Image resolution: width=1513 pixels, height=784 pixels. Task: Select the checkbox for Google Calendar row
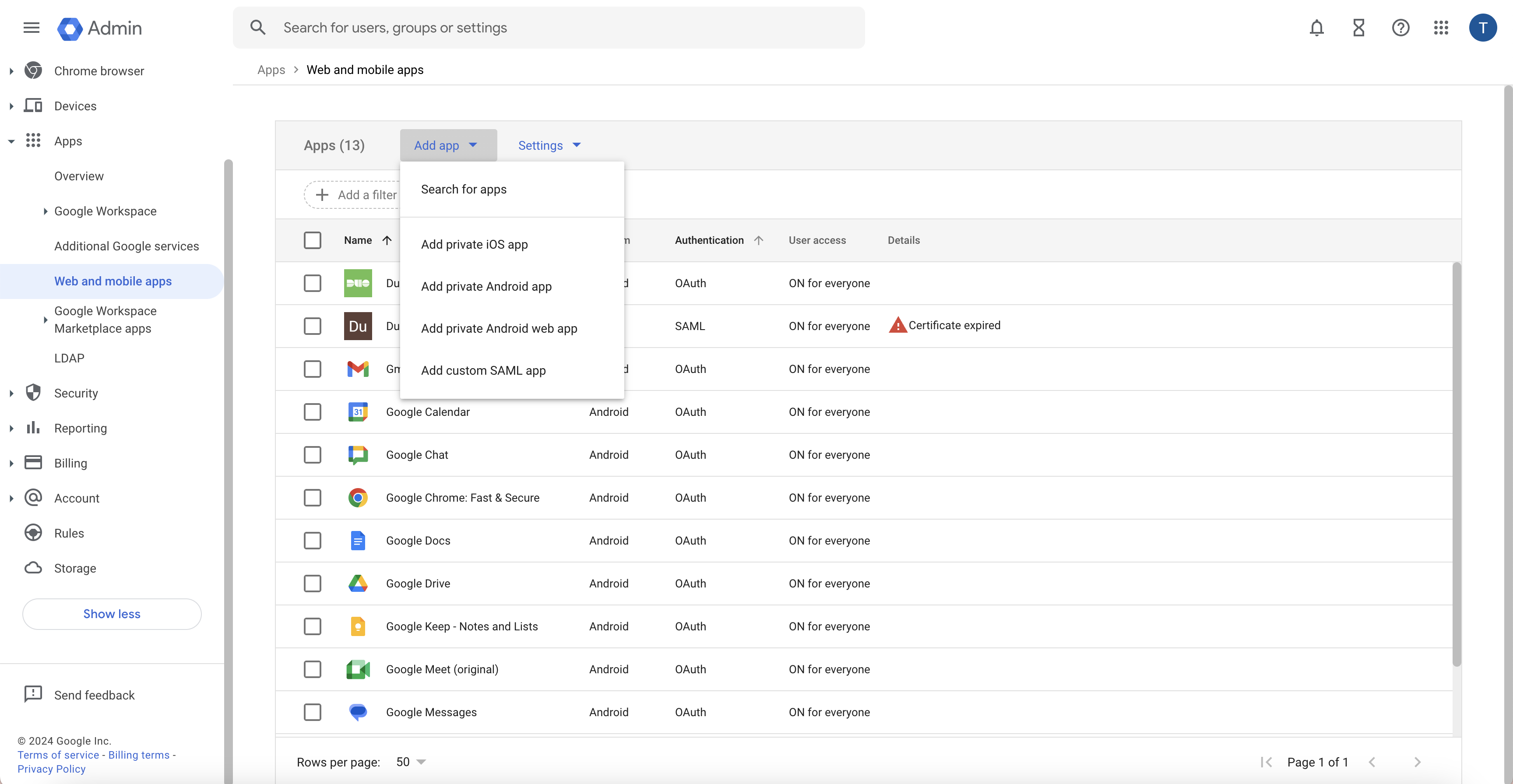(313, 411)
